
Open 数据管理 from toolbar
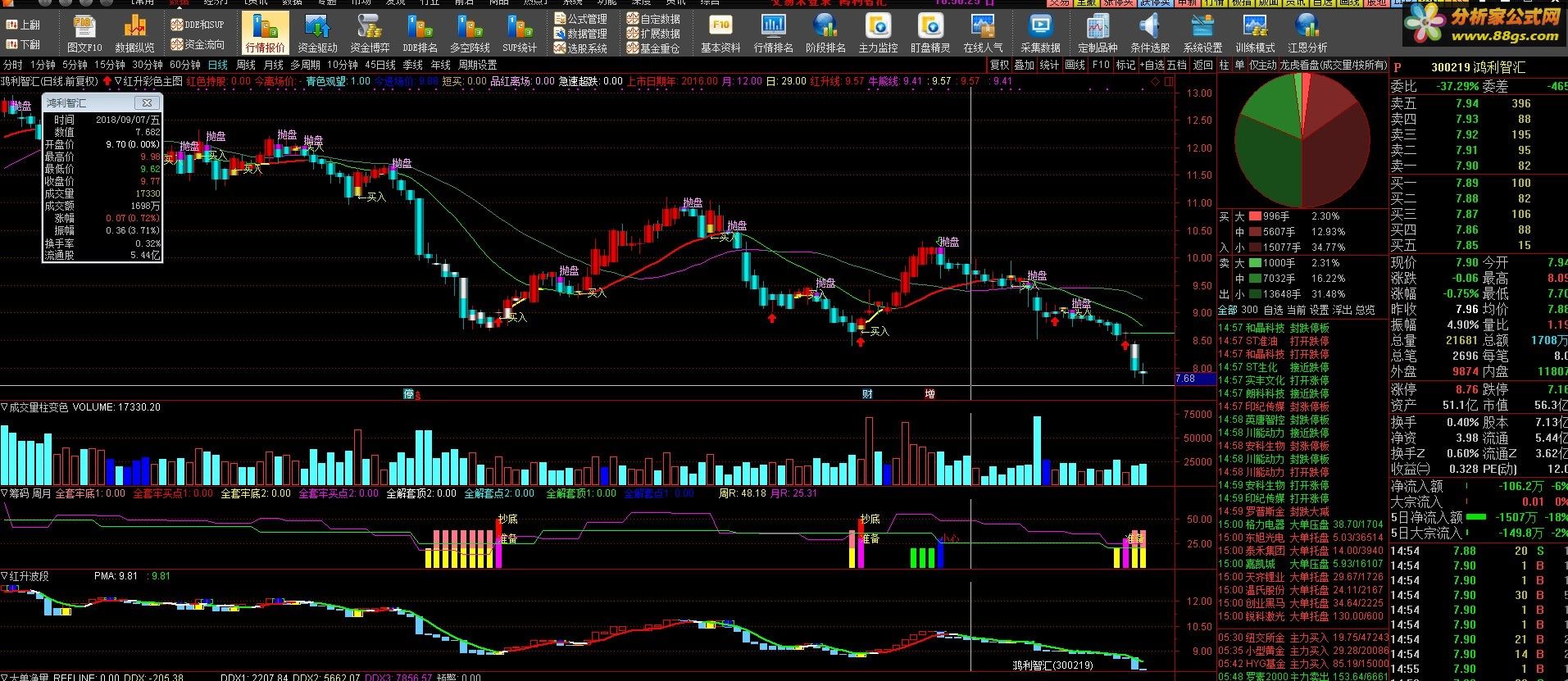coord(580,34)
